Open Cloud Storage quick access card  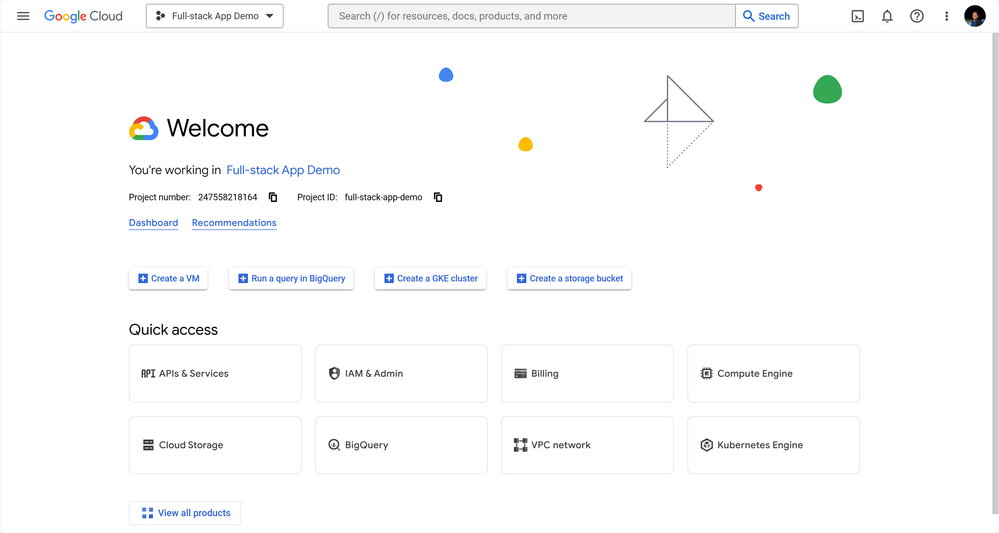coord(215,445)
